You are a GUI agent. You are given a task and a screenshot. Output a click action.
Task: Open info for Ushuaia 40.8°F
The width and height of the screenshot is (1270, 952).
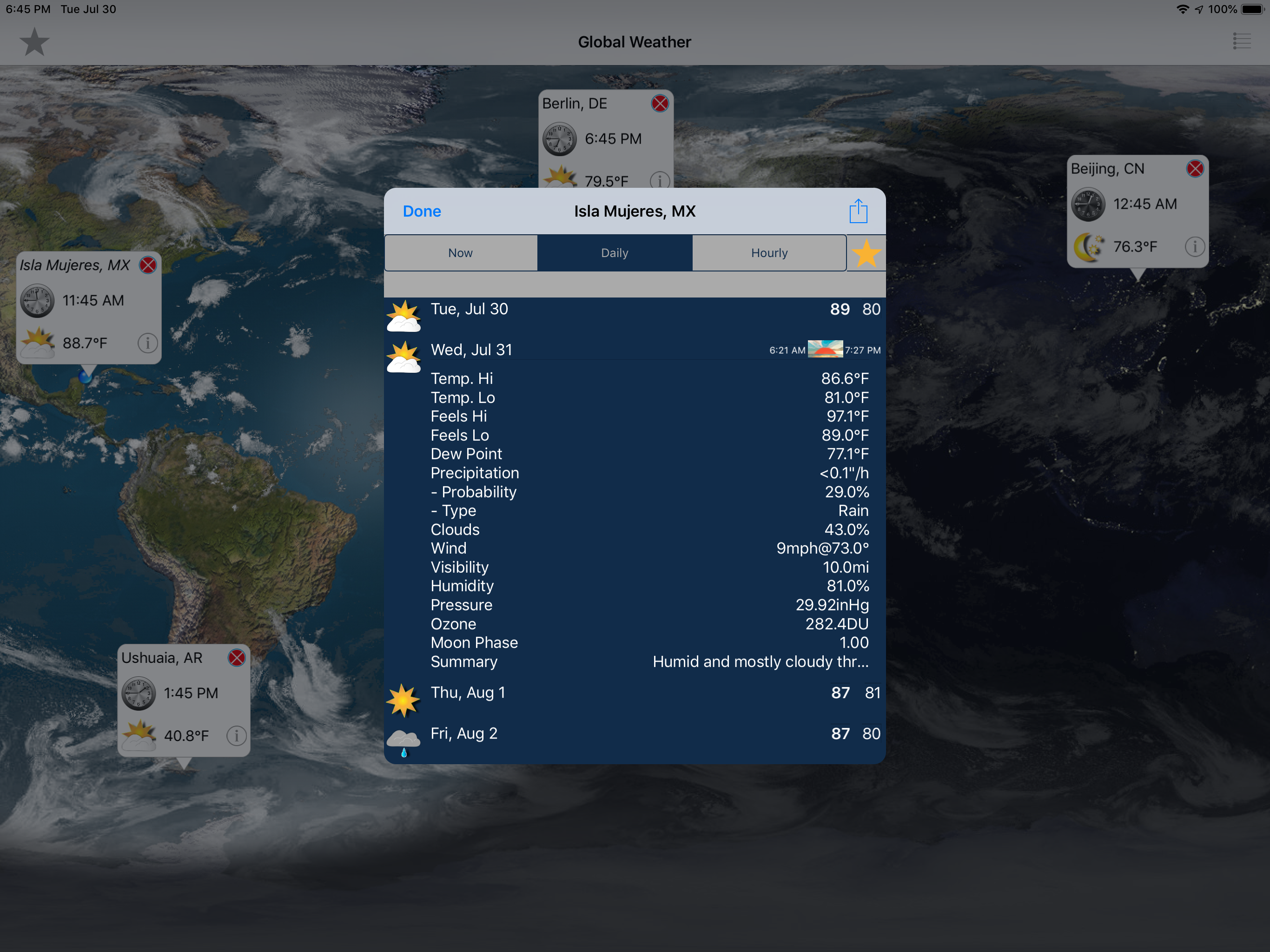pyautogui.click(x=237, y=735)
